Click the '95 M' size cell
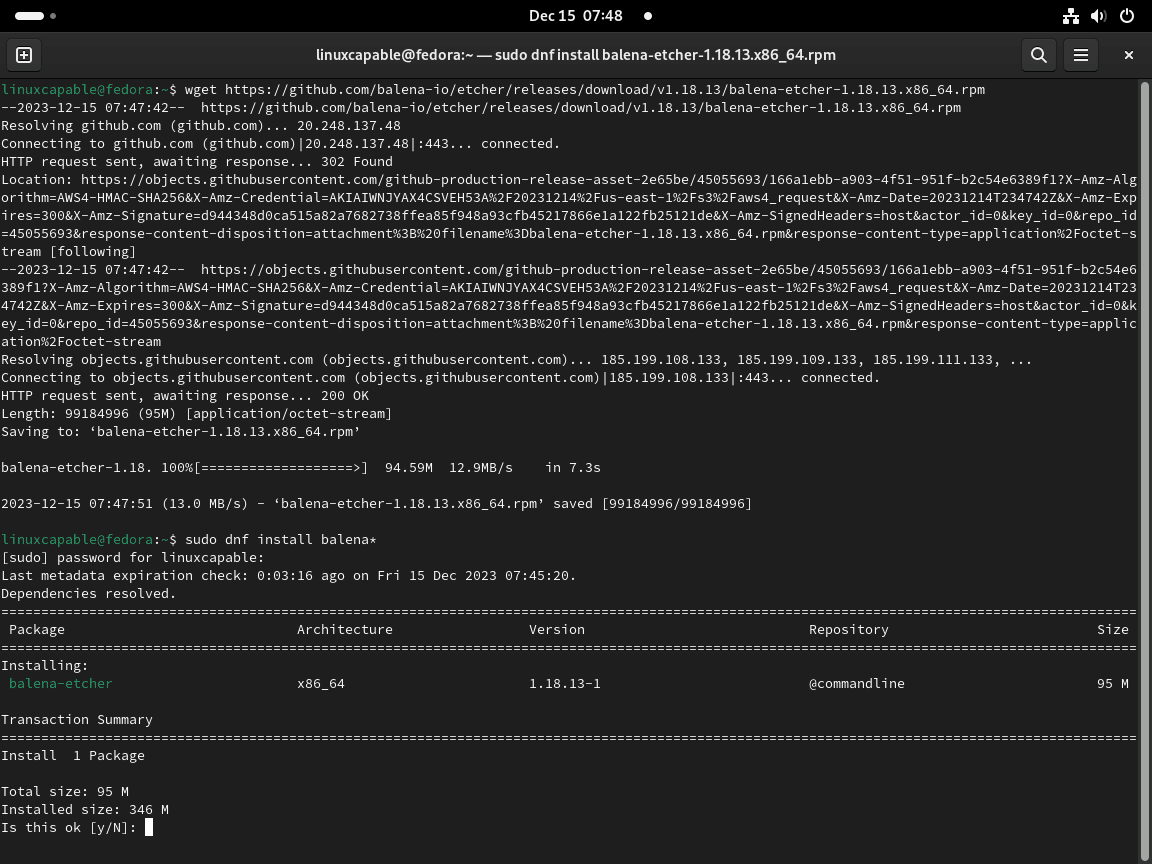The image size is (1152, 864). [x=1112, y=683]
